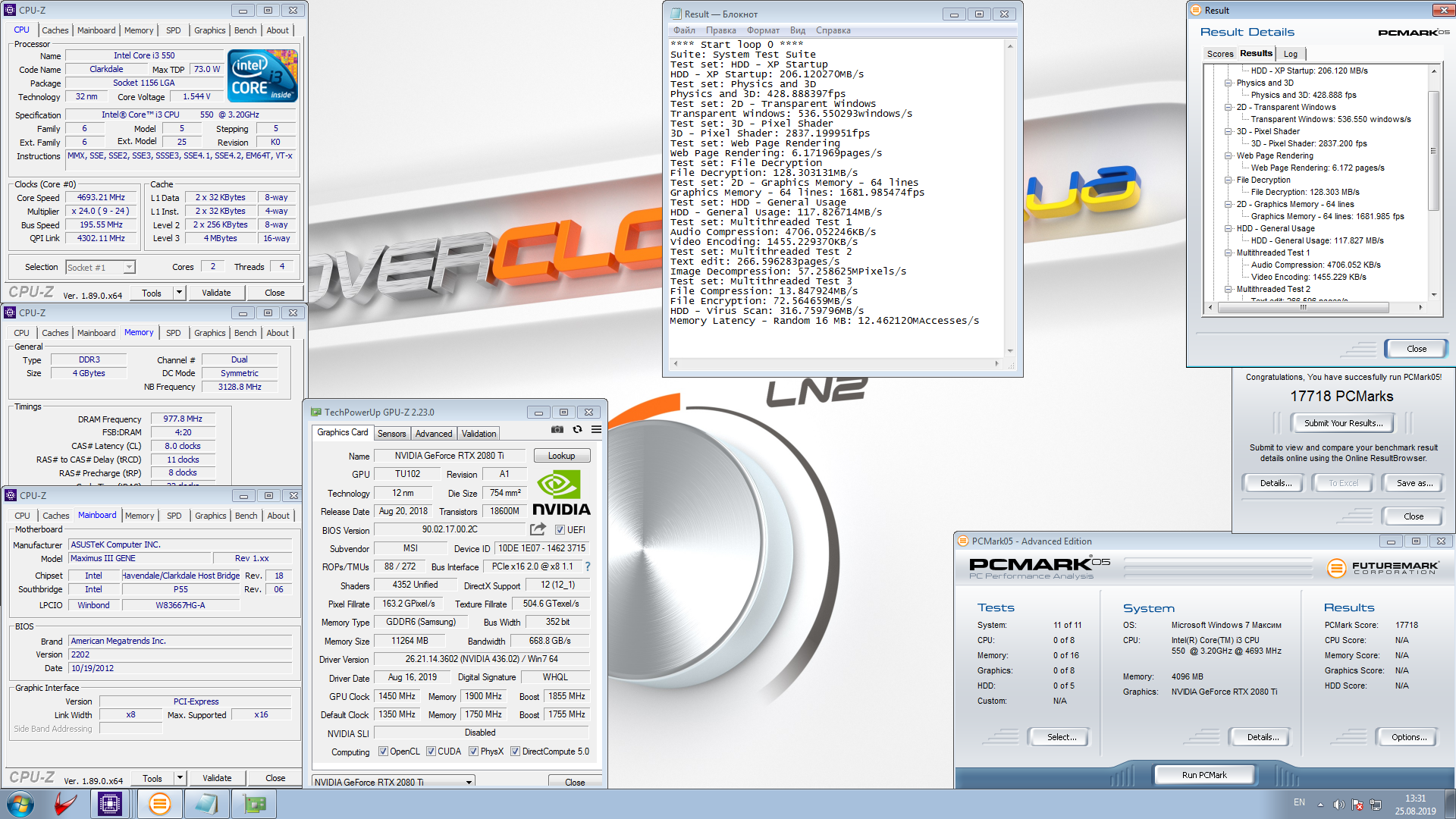This screenshot has height=819, width=1456.
Task: Collapse the File Decryption tree node
Action: point(1228,180)
